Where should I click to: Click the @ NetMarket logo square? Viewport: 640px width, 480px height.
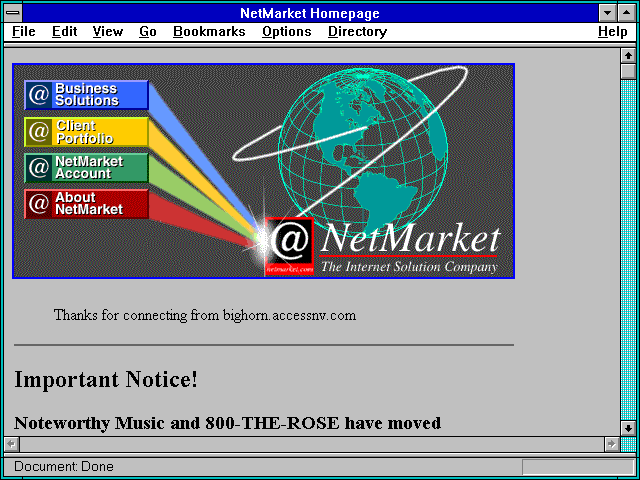pyautogui.click(x=289, y=246)
